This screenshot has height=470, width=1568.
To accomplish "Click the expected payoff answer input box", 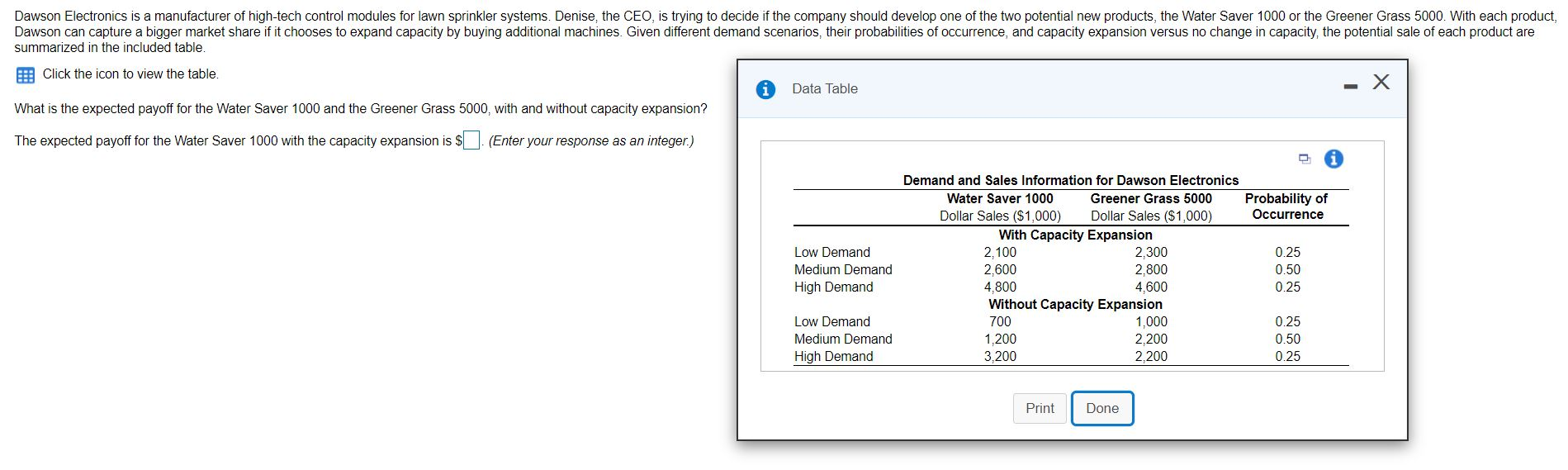I will click(x=471, y=140).
